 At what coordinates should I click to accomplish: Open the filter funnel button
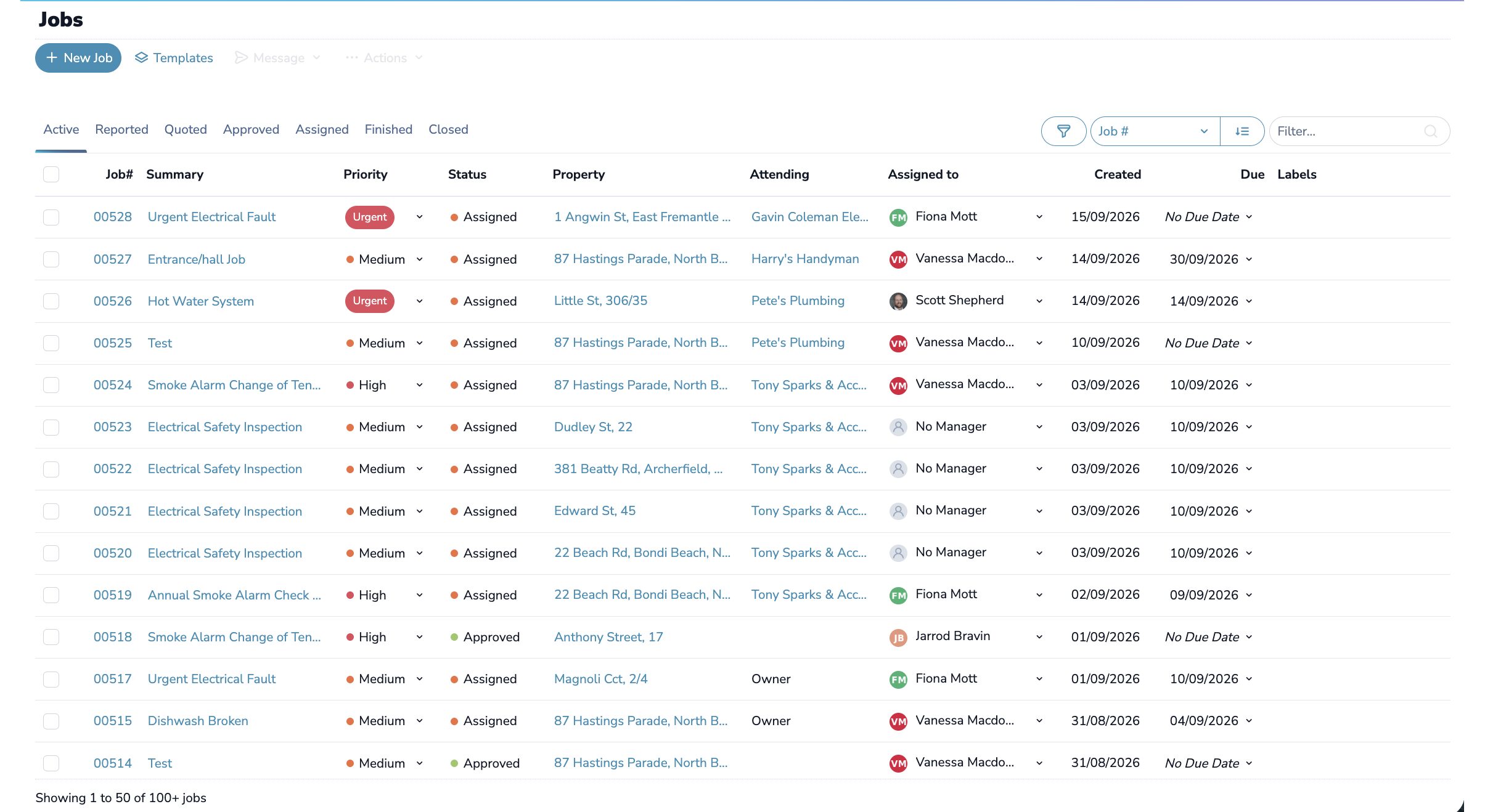pos(1063,131)
